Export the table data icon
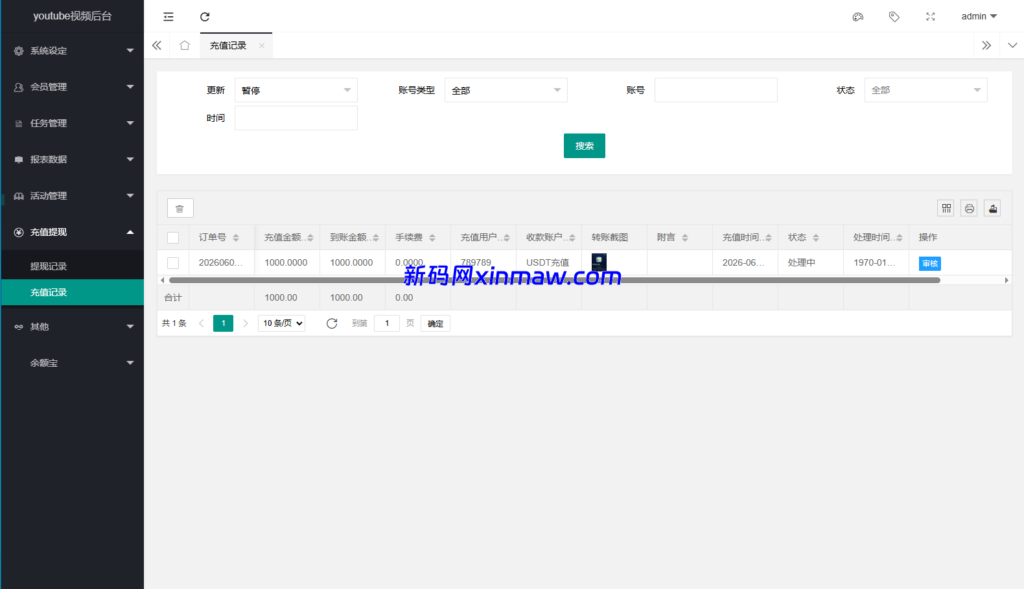This screenshot has width=1024, height=589. (x=992, y=208)
